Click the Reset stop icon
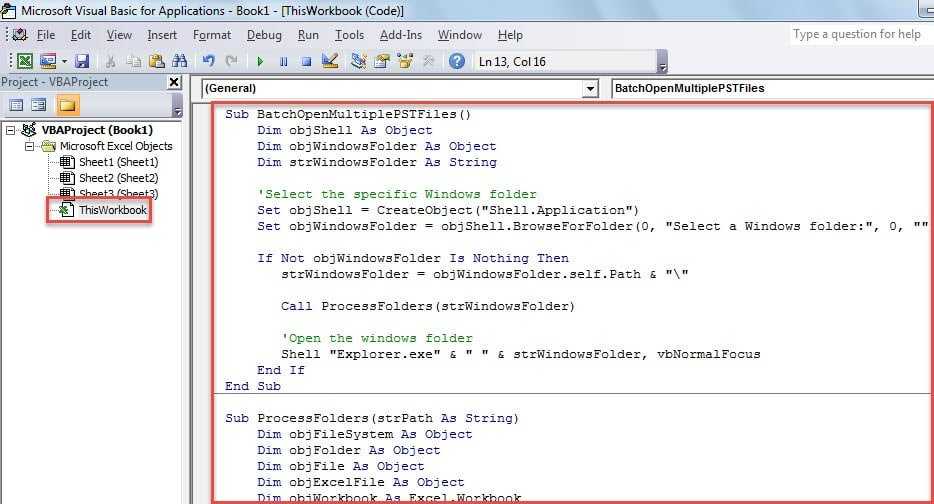 pyautogui.click(x=306, y=61)
